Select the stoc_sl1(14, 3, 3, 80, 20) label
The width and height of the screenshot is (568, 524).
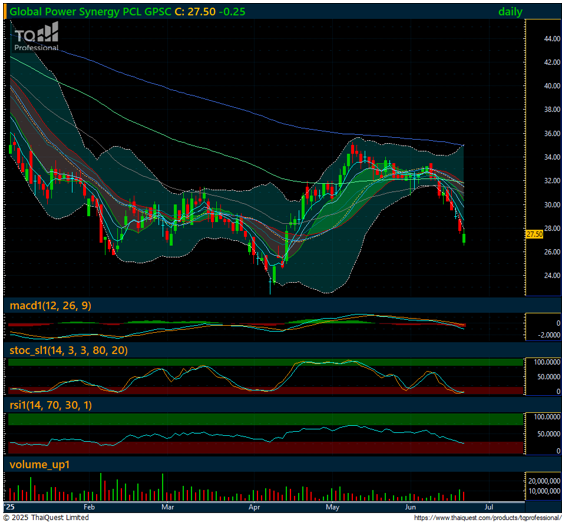click(x=68, y=350)
